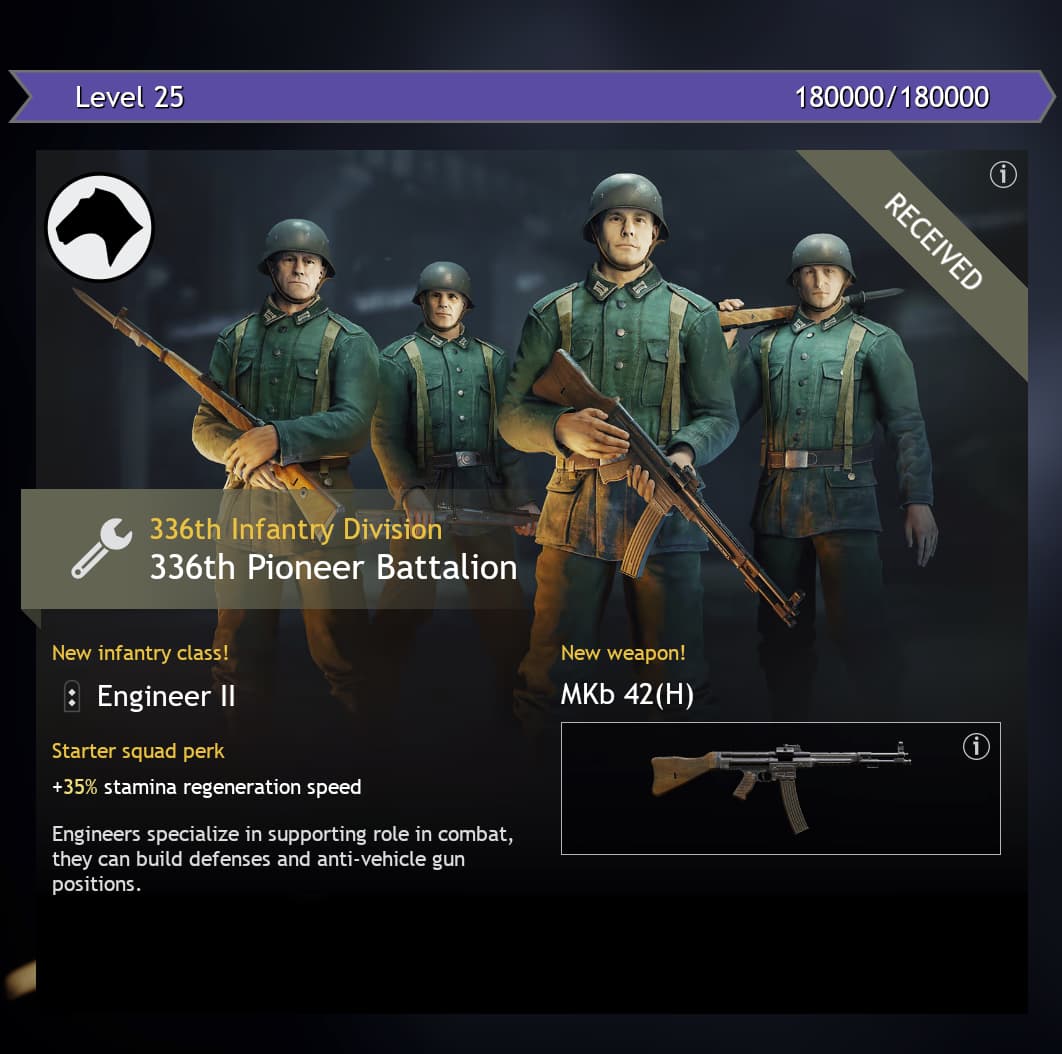The height and width of the screenshot is (1054, 1062).
Task: Click the Level 25 label
Action: click(129, 97)
